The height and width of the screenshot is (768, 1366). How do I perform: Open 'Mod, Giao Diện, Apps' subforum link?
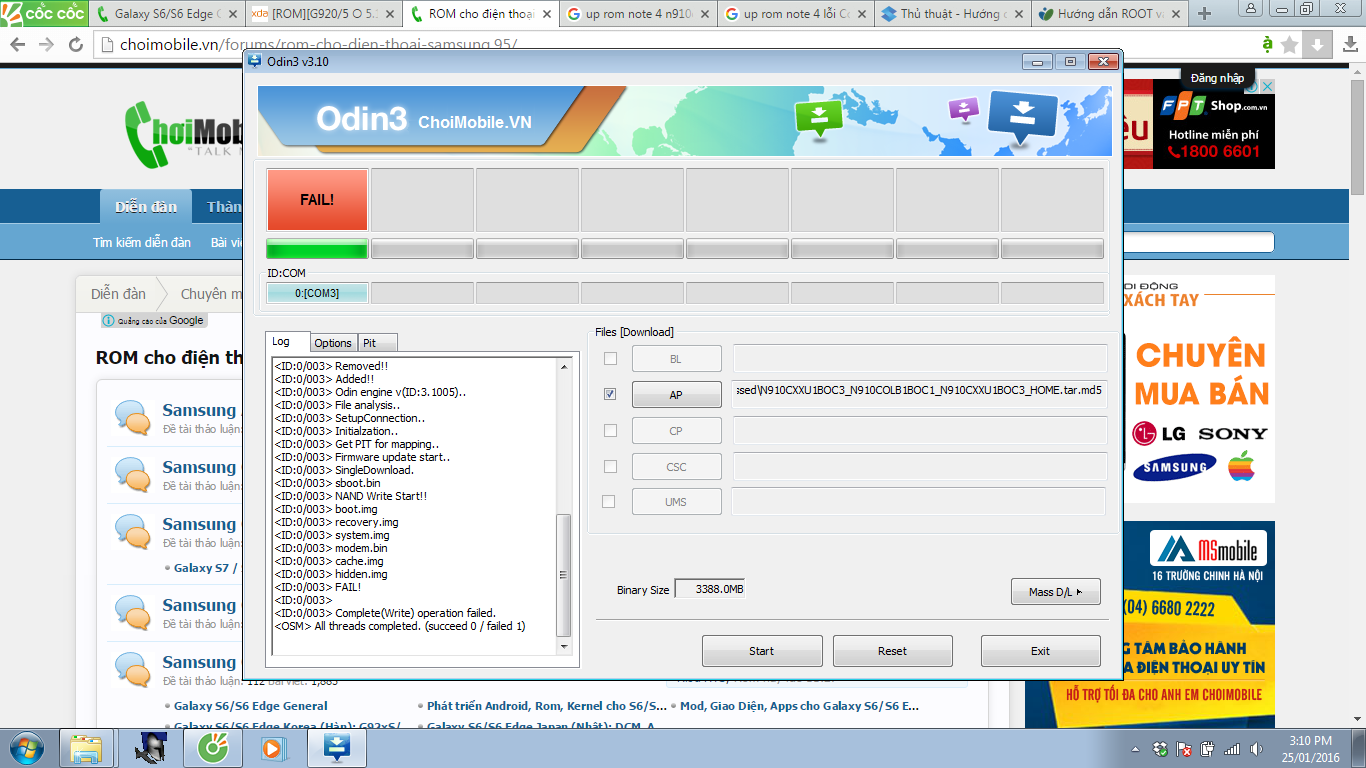coord(799,706)
